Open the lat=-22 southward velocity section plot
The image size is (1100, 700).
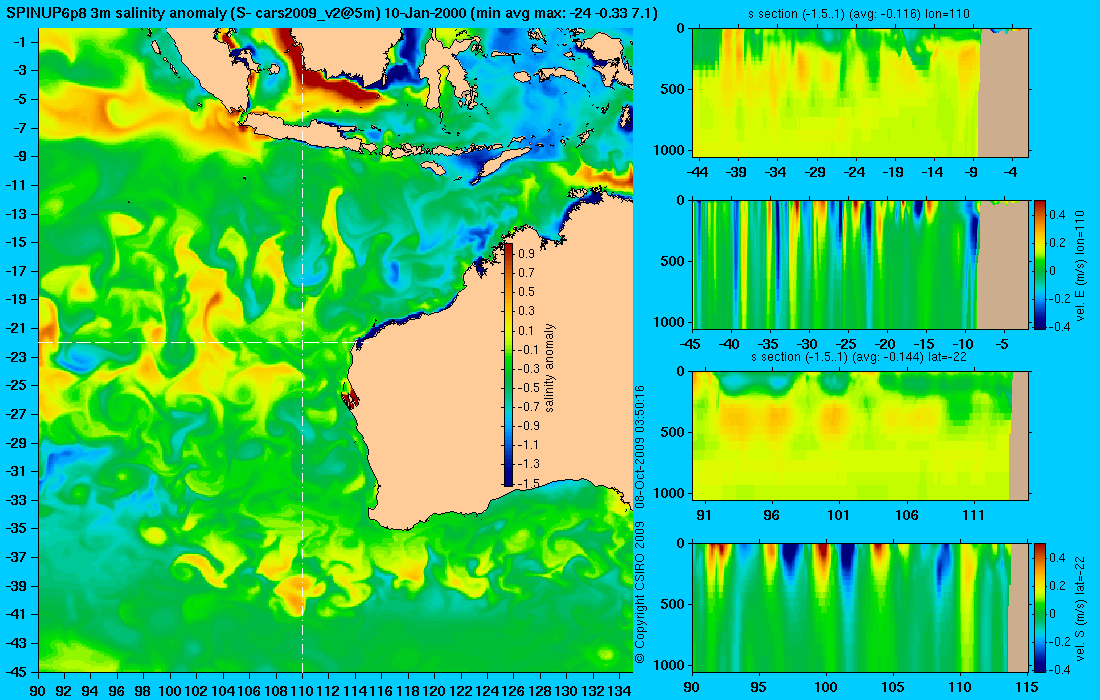860,607
